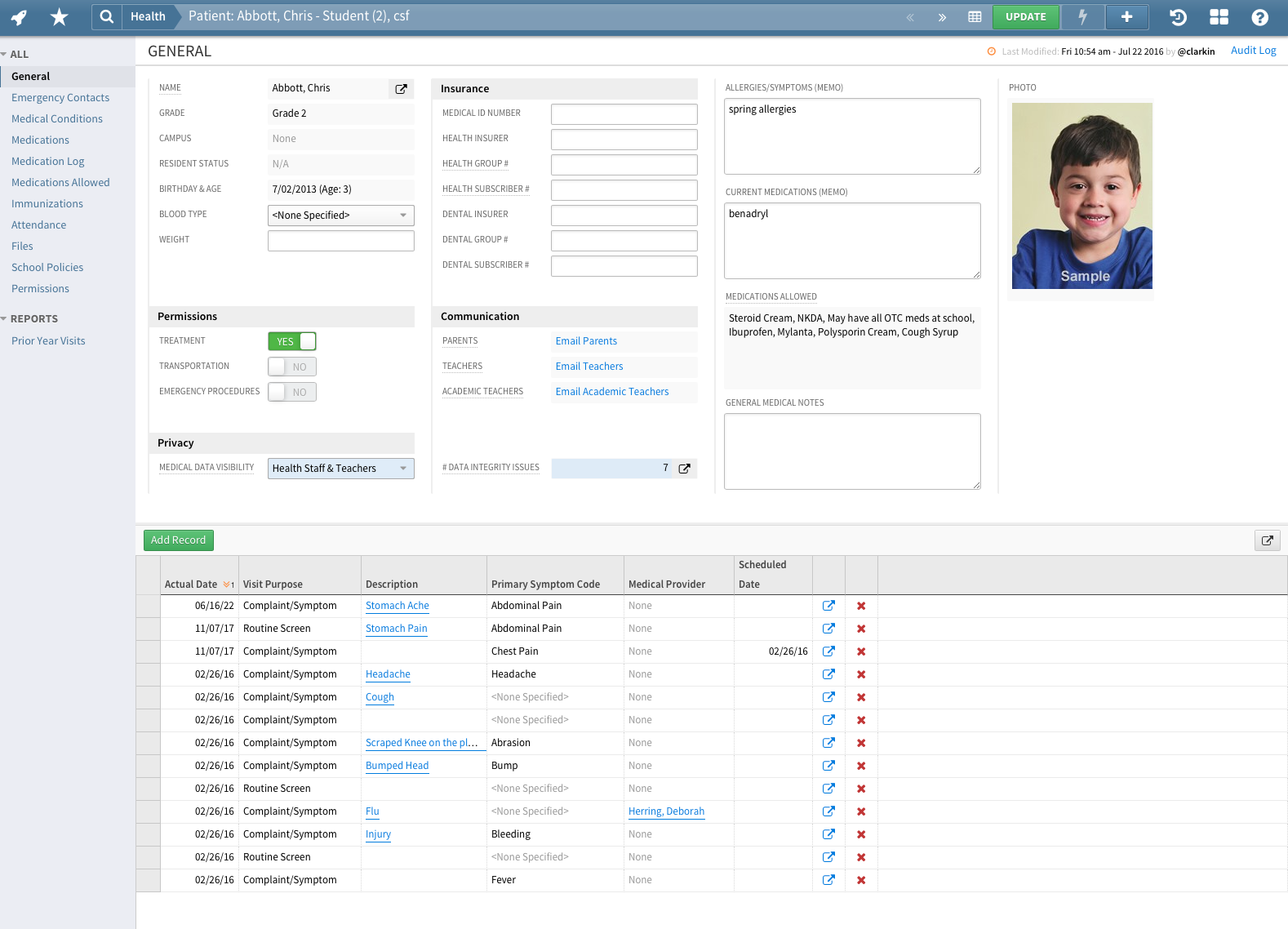Enable Emergency Procedures permission toggle

pyautogui.click(x=292, y=392)
